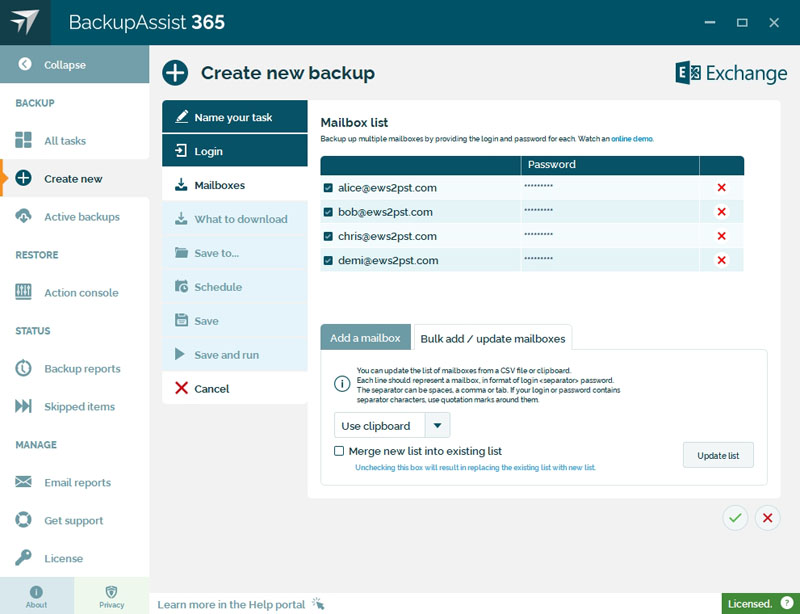Click the Save and run play icon
This screenshot has height=614, width=800.
tap(180, 354)
